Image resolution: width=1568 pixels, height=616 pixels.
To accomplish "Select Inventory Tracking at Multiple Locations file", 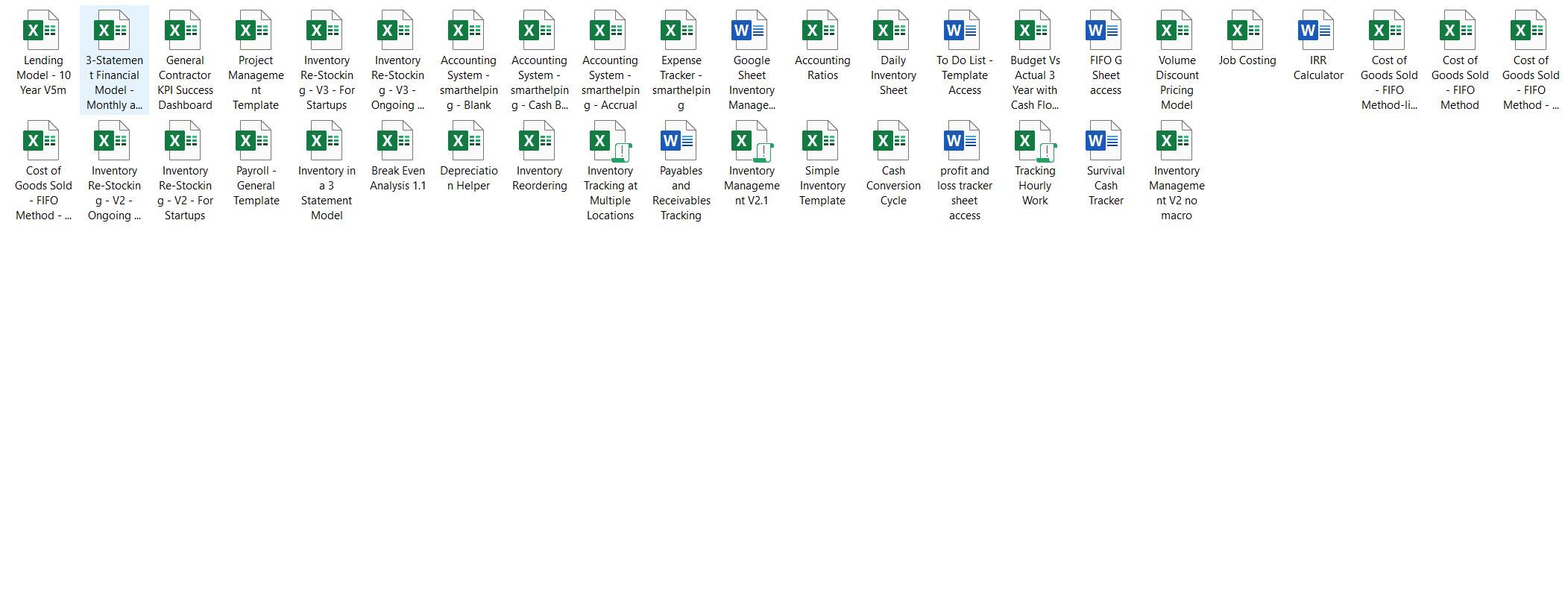I will click(609, 141).
